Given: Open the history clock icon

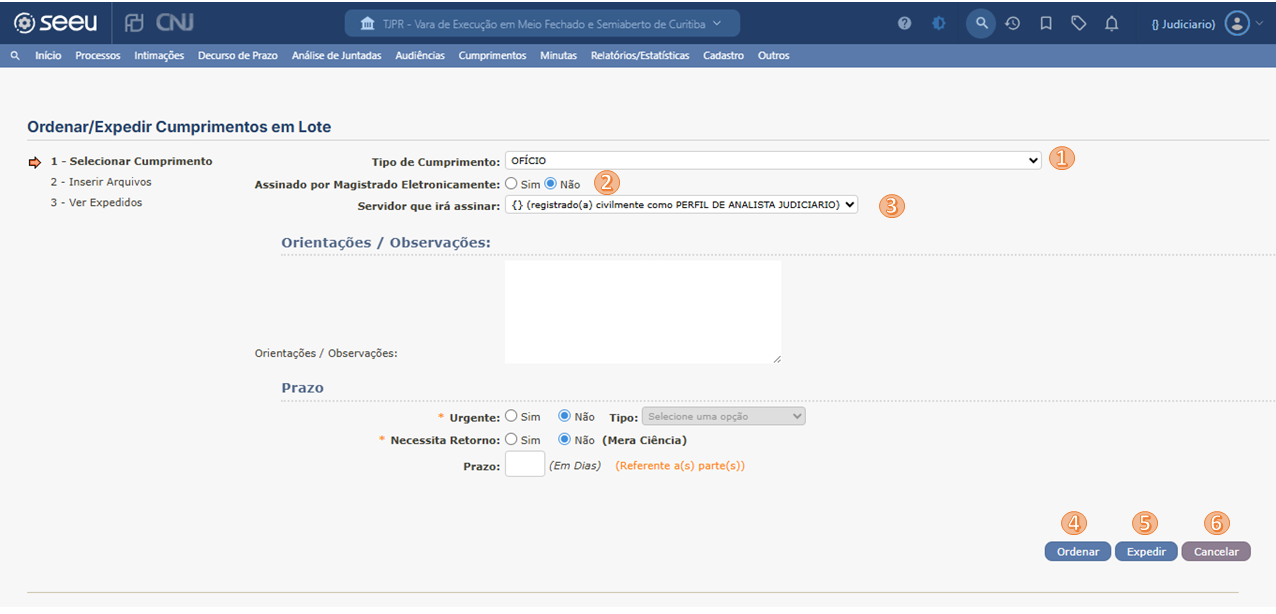Looking at the screenshot, I should point(1013,23).
